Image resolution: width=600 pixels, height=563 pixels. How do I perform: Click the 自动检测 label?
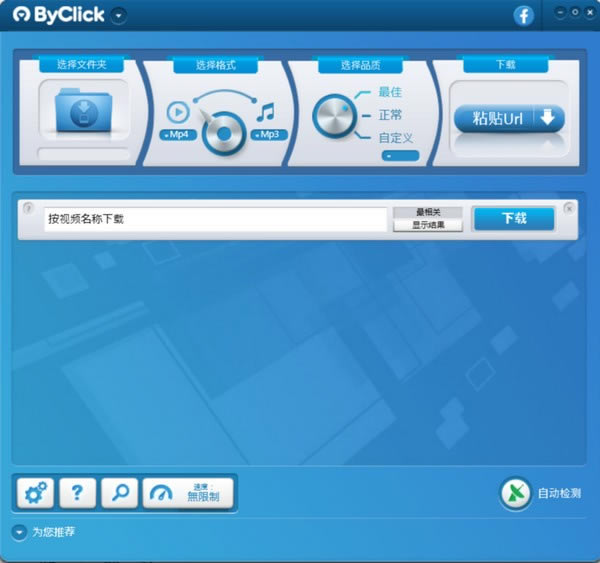pyautogui.click(x=559, y=493)
